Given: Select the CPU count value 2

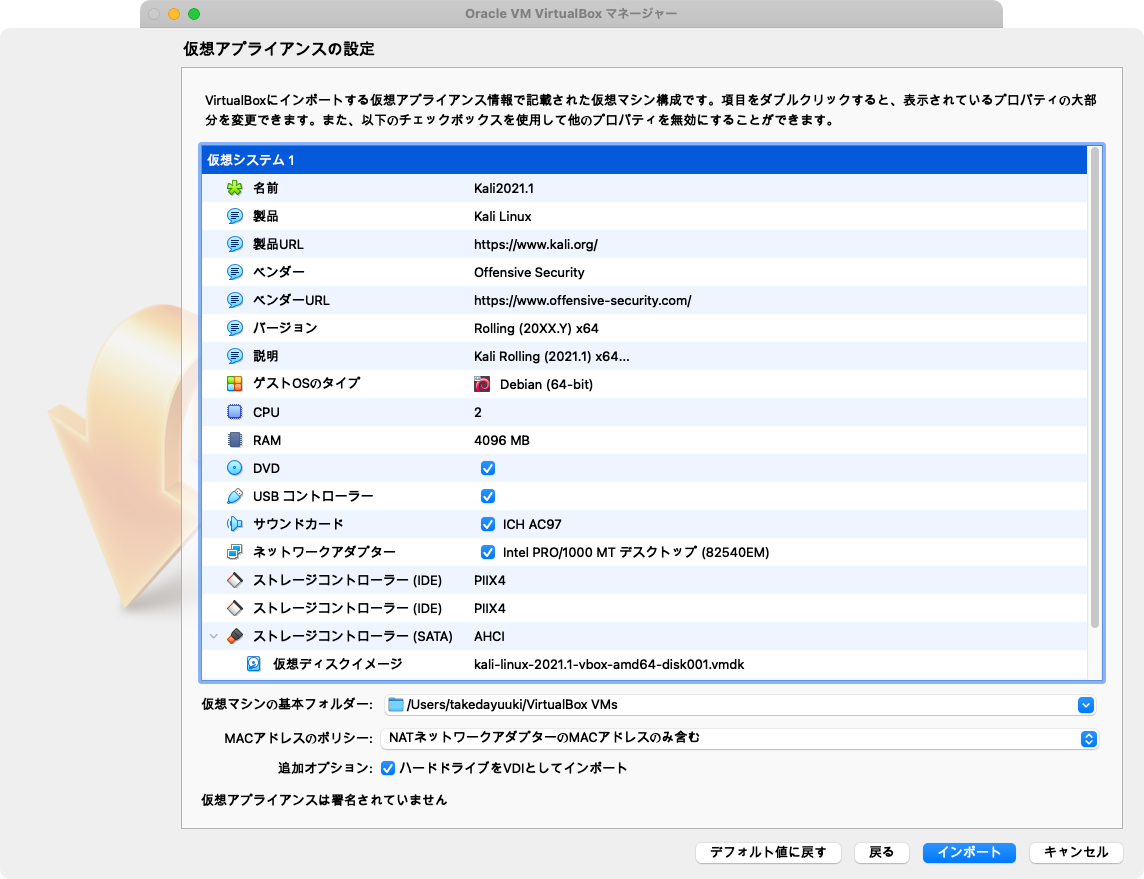Looking at the screenshot, I should [x=478, y=412].
